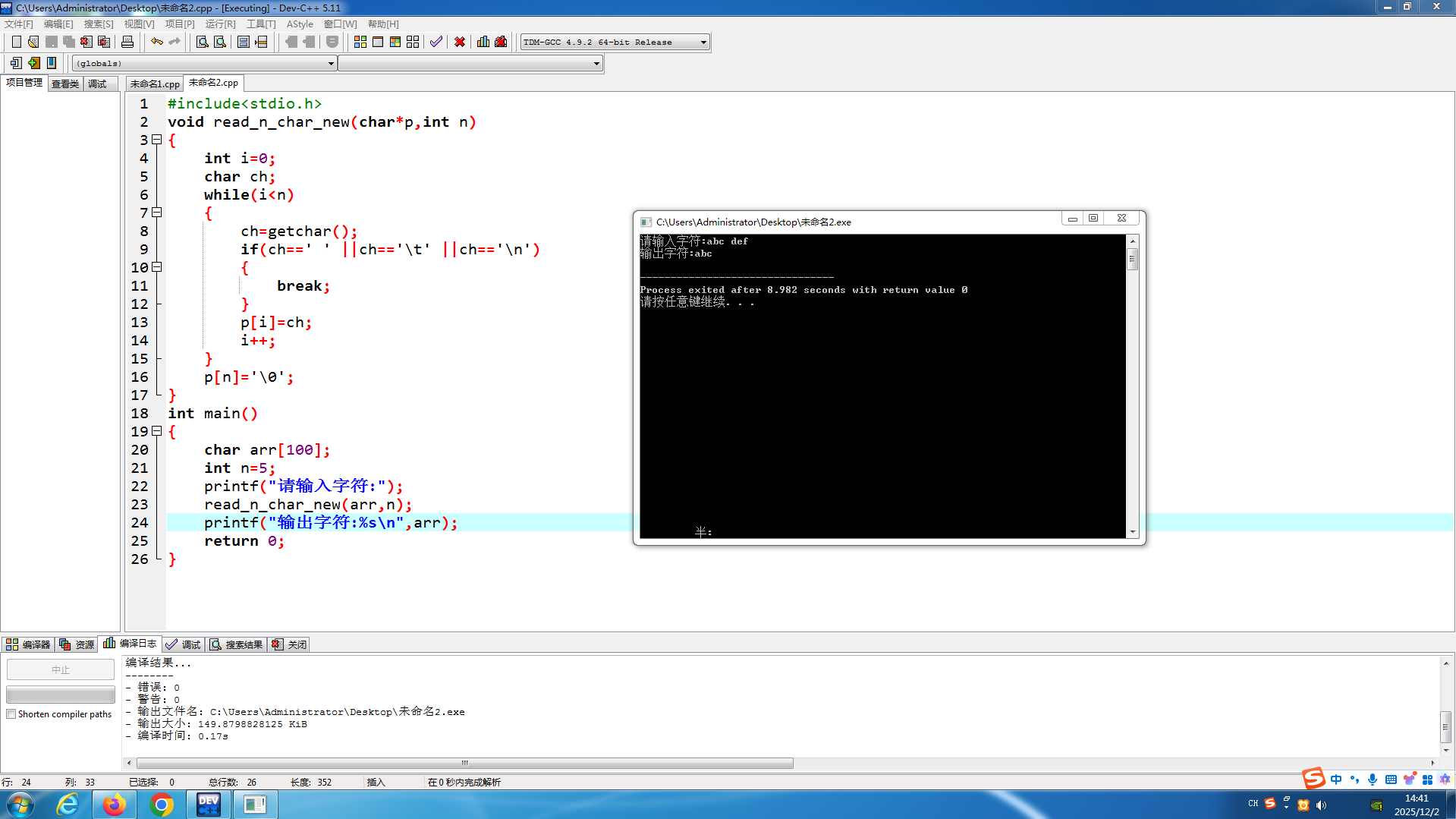
Task: Click the Print icon in toolbar
Action: pyautogui.click(x=127, y=42)
